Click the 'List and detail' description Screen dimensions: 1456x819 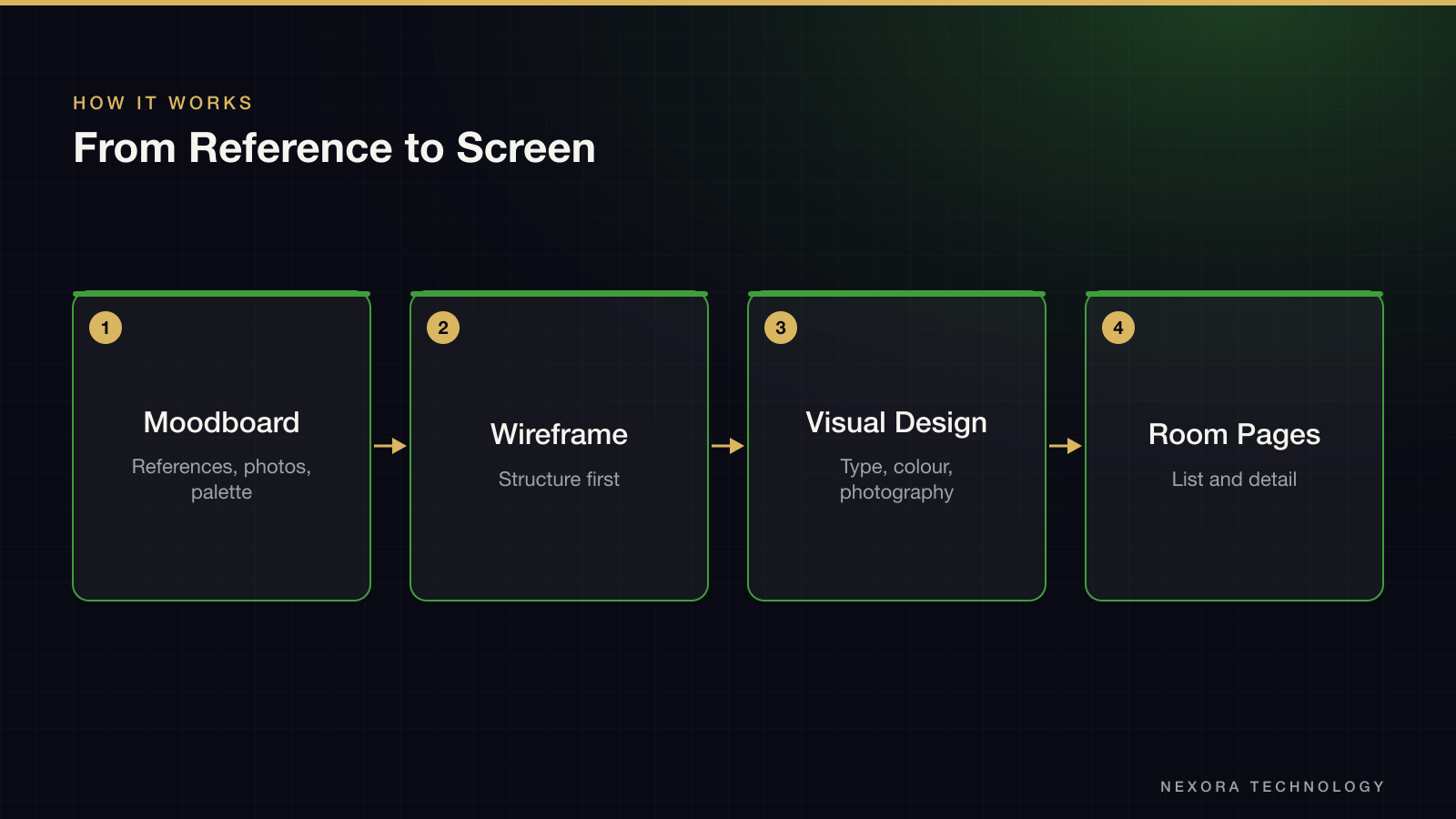[1234, 479]
